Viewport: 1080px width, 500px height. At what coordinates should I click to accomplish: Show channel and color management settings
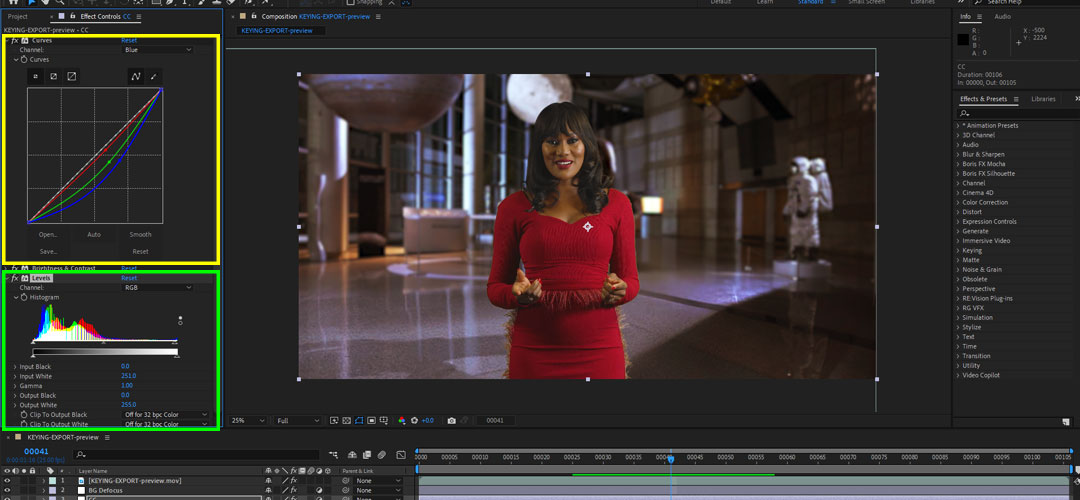(x=402, y=420)
